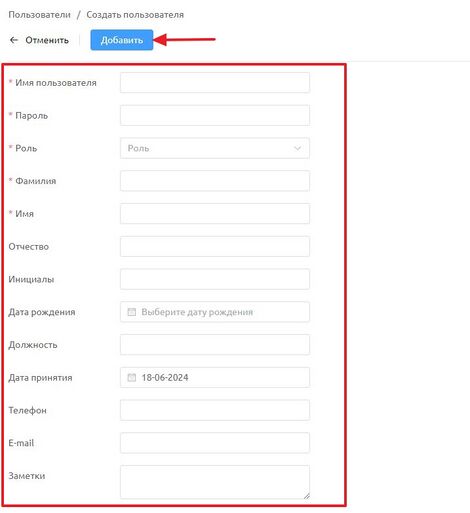Select the Отчество input box
The height and width of the screenshot is (513, 470).
215,247
